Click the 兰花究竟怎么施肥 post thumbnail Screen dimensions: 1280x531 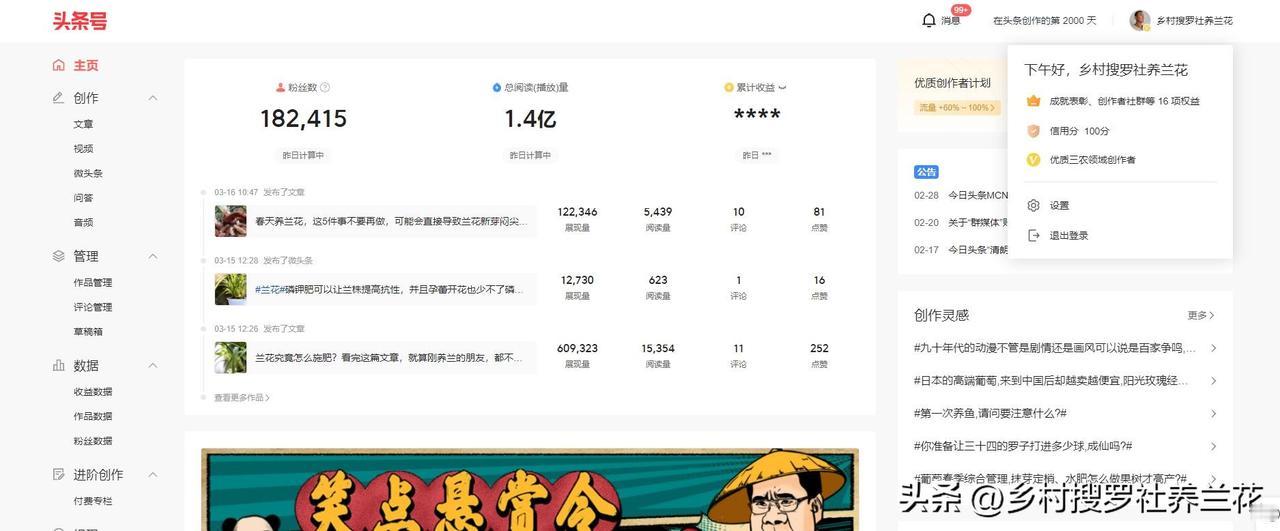[230, 357]
